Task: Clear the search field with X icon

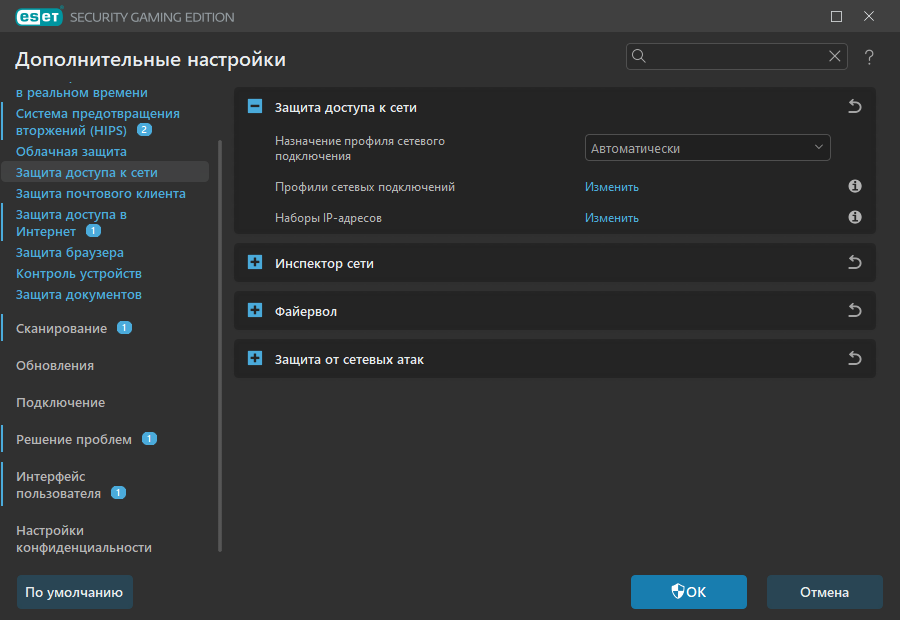Action: (835, 56)
